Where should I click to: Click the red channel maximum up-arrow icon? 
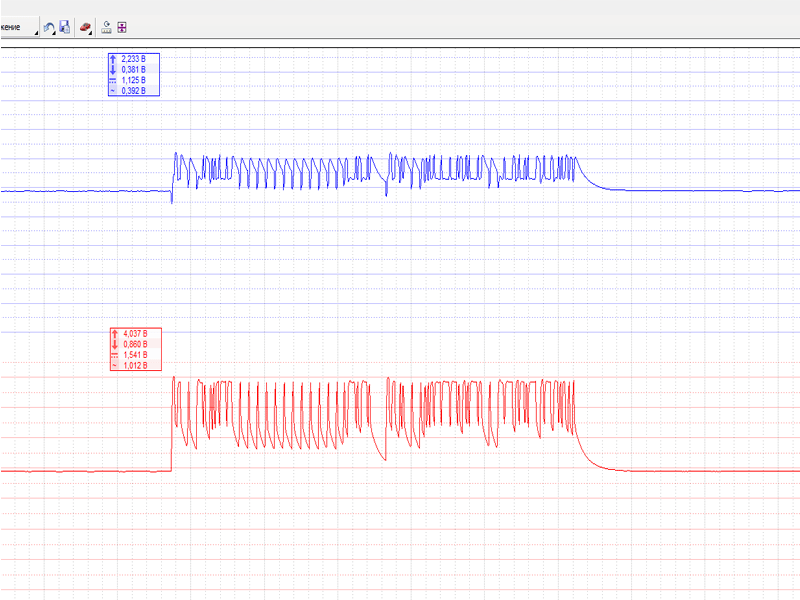tap(114, 334)
